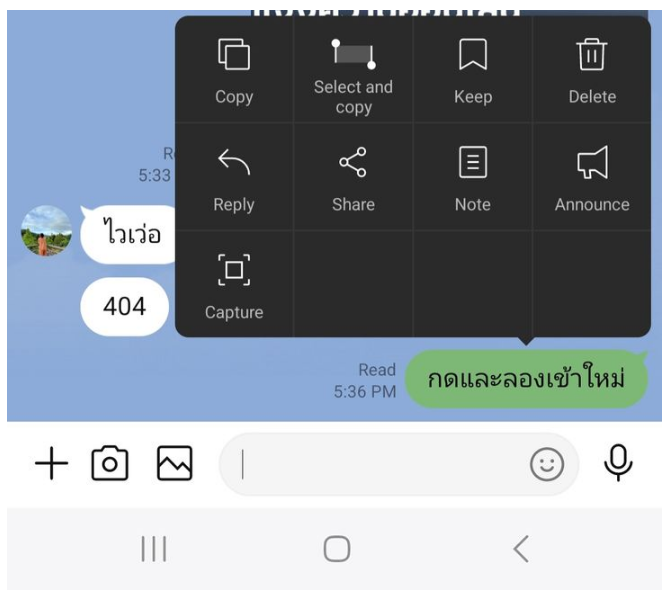Open the sender's profile picture
This screenshot has height=607, width=671.
pos(46,231)
